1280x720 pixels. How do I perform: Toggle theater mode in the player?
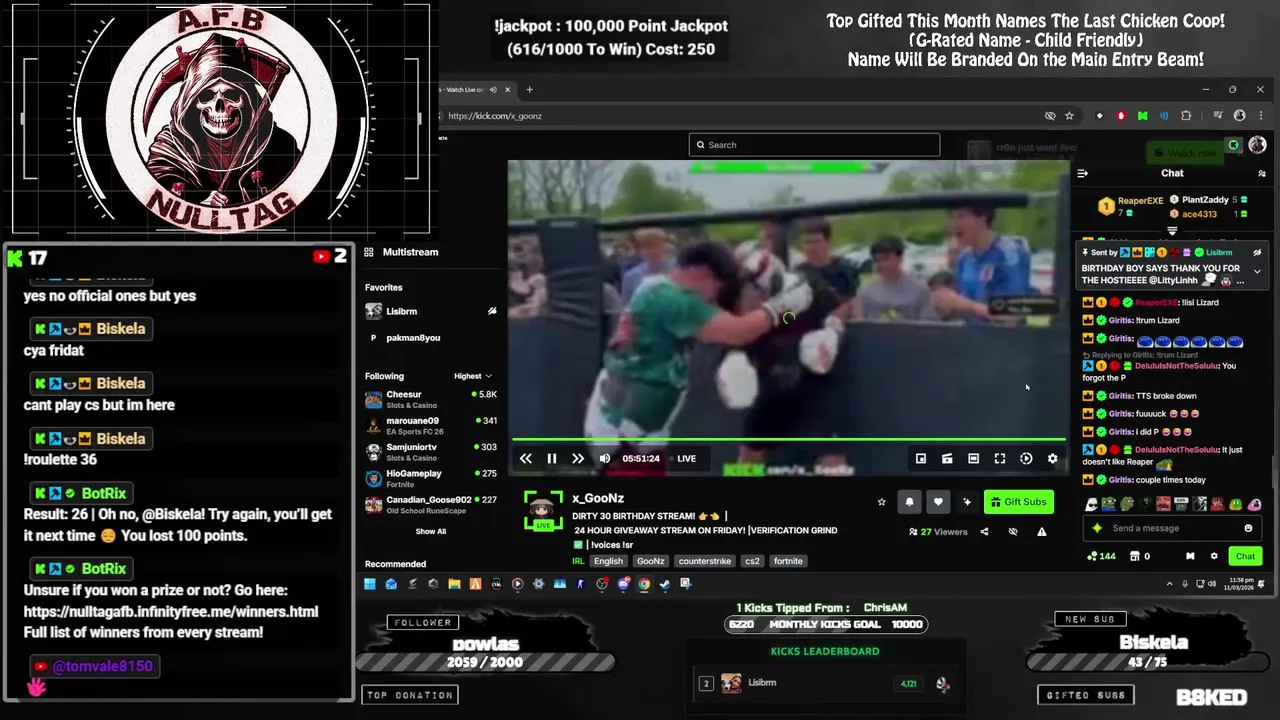(x=973, y=458)
